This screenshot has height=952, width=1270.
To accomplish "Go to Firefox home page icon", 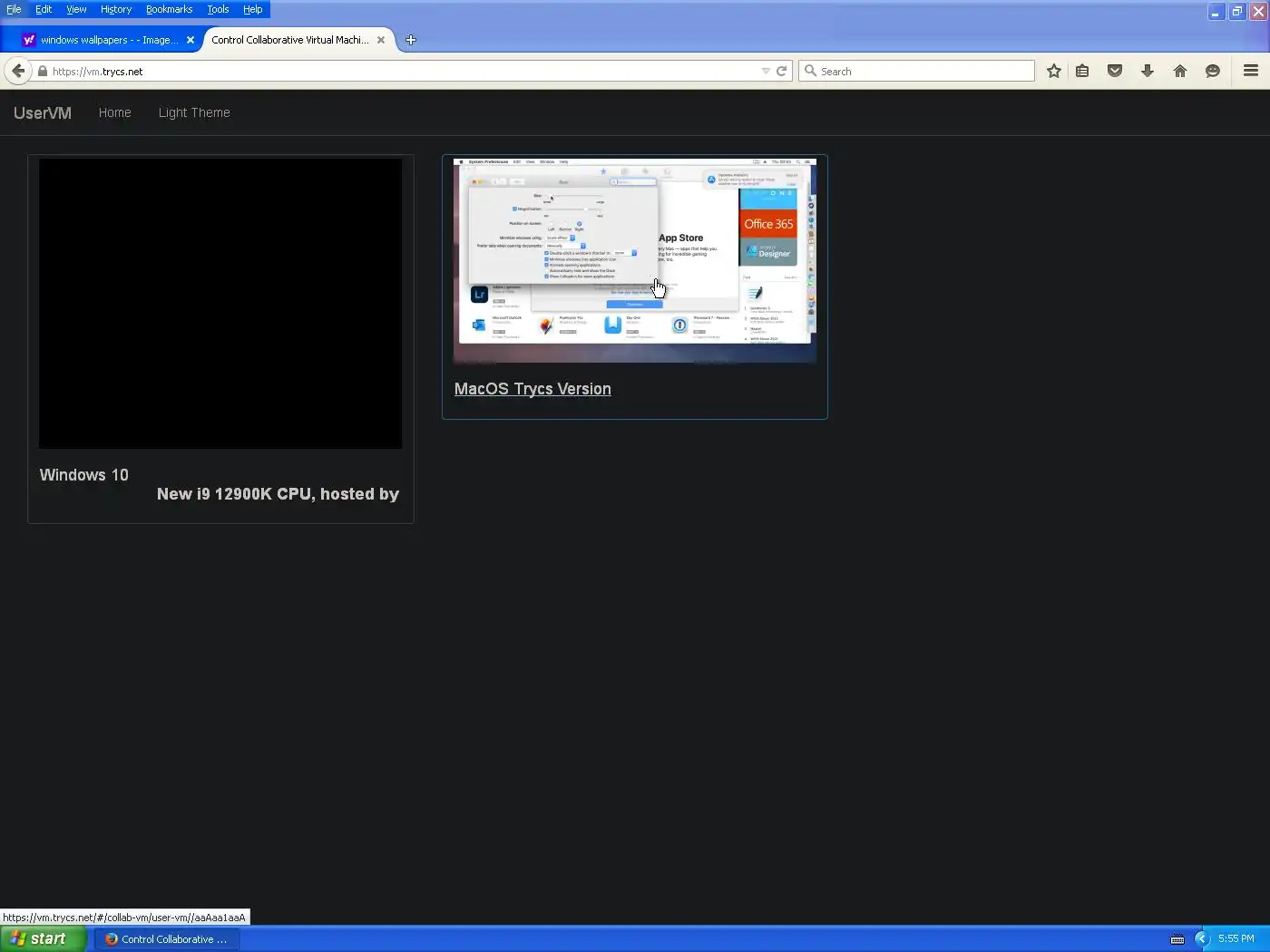I will 1180,71.
